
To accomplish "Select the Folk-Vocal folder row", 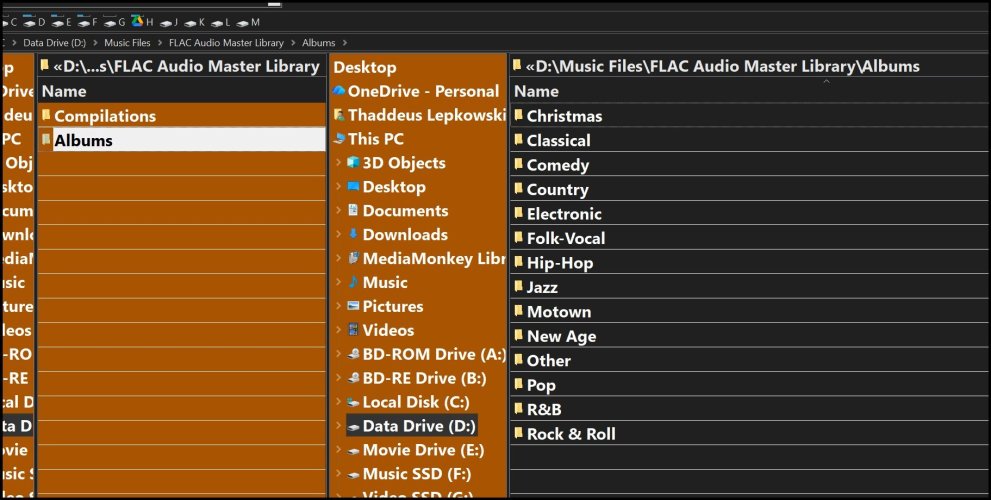I will pyautogui.click(x=749, y=238).
